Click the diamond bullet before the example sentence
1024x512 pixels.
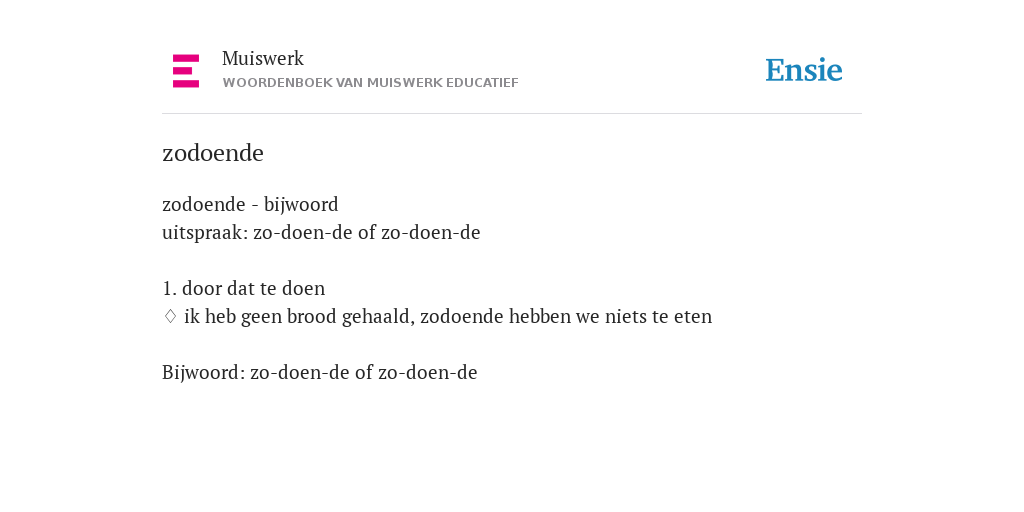click(x=170, y=316)
